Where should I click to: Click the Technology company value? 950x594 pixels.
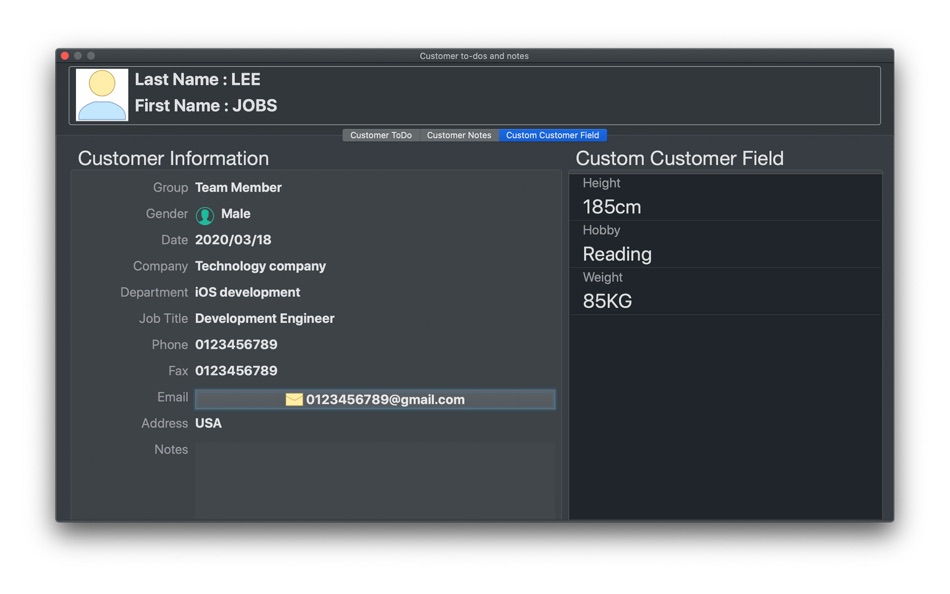click(x=261, y=266)
